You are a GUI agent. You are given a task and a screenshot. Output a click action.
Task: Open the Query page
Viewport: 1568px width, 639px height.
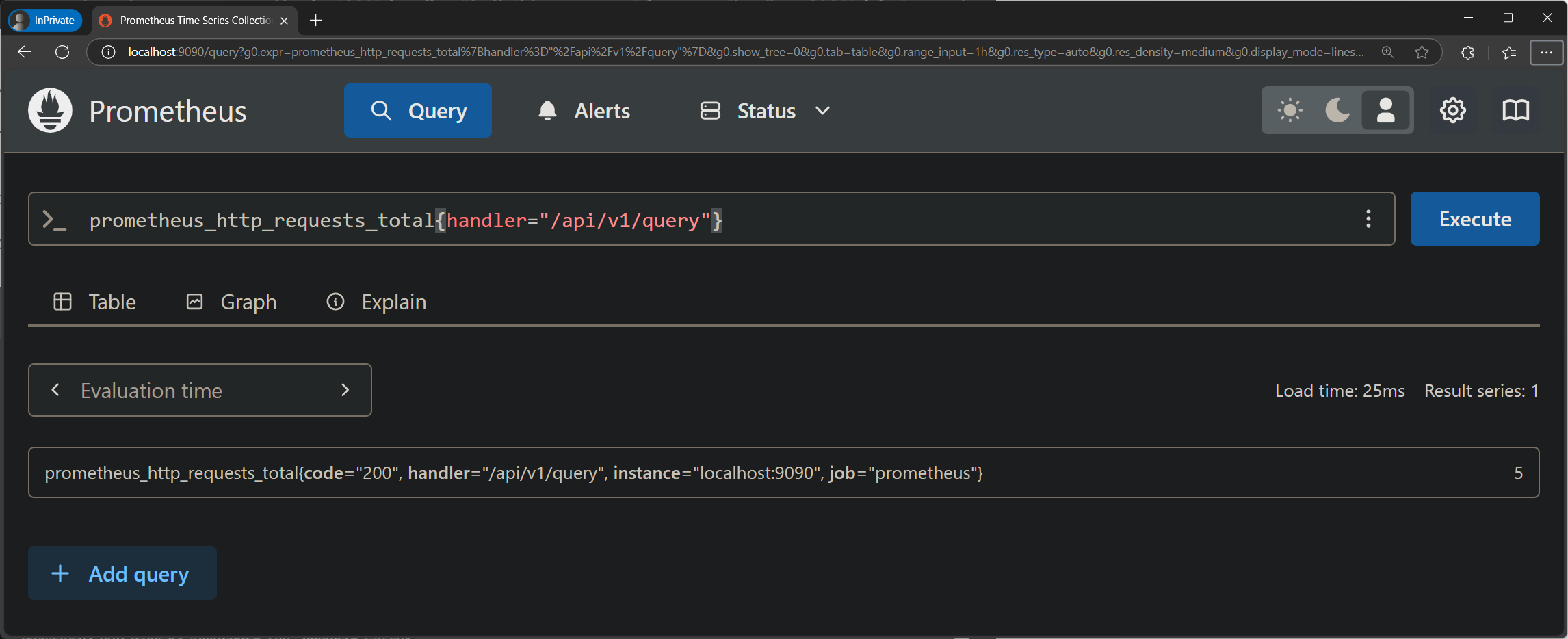tap(418, 110)
